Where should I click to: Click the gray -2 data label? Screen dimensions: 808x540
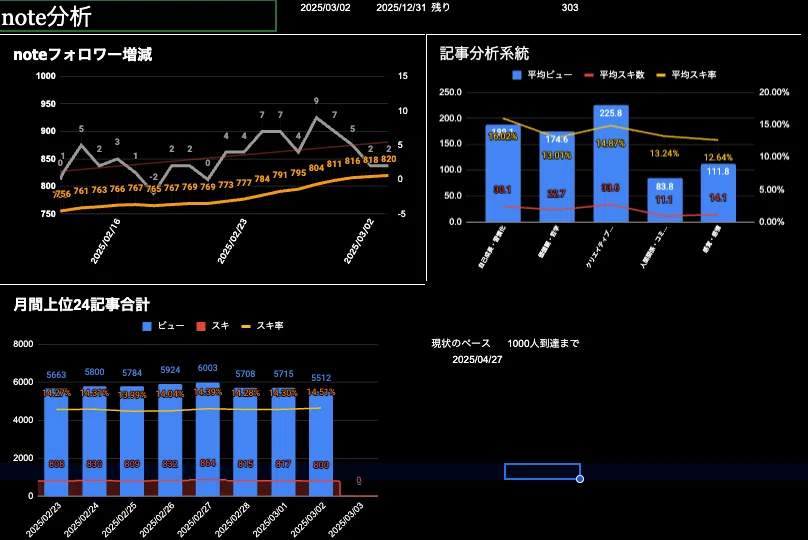(154, 177)
